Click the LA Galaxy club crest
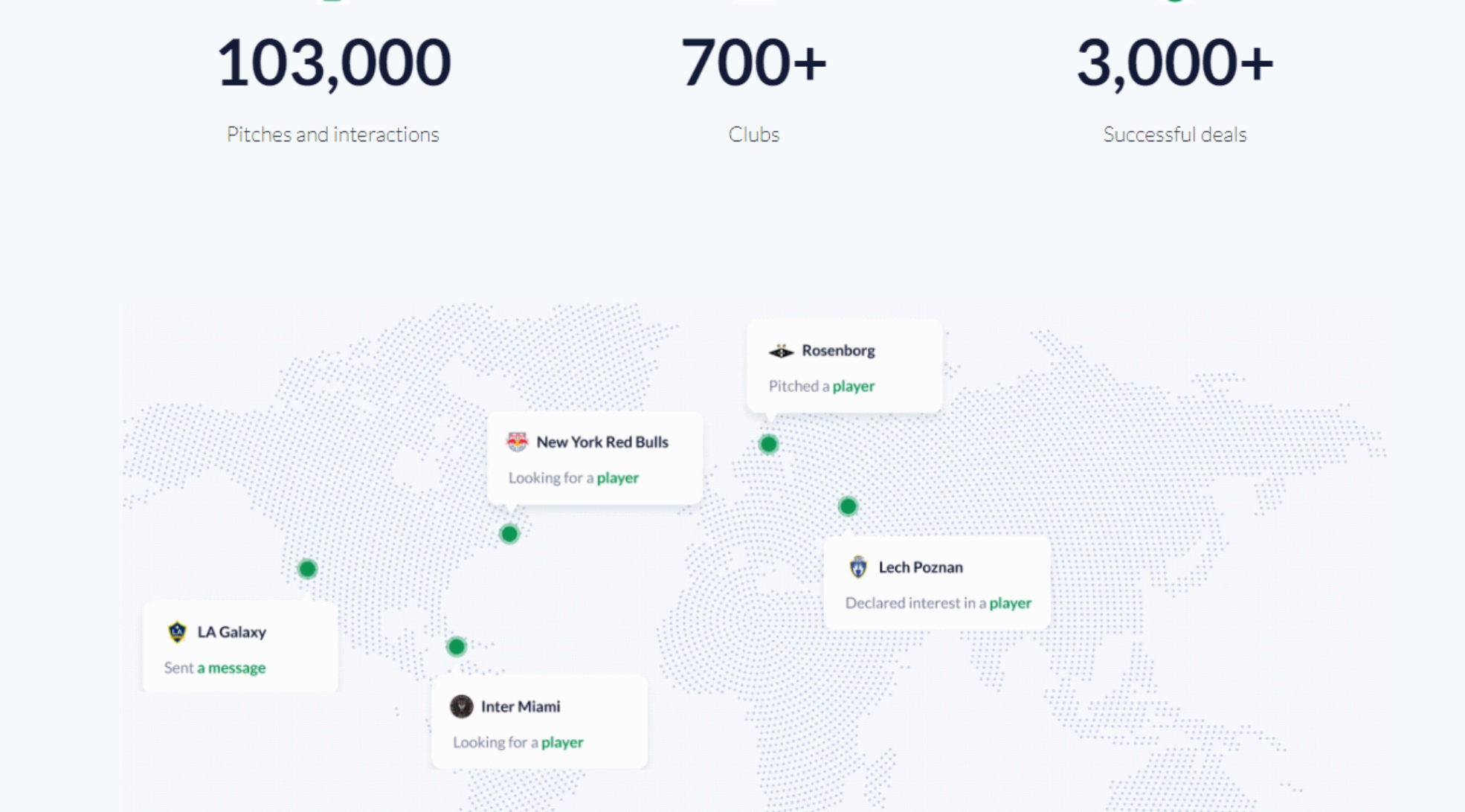1465x812 pixels. pyautogui.click(x=177, y=631)
